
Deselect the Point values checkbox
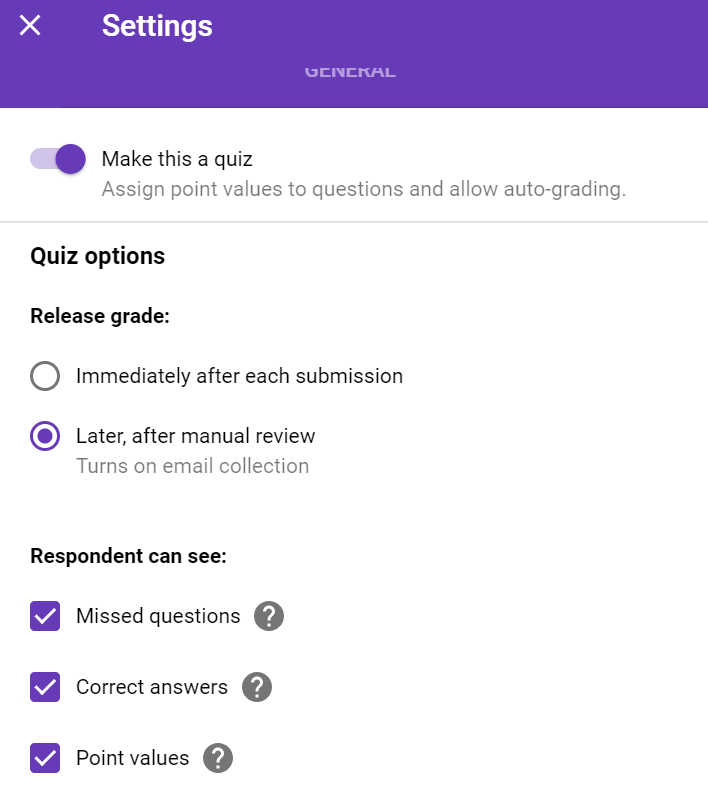pos(44,758)
